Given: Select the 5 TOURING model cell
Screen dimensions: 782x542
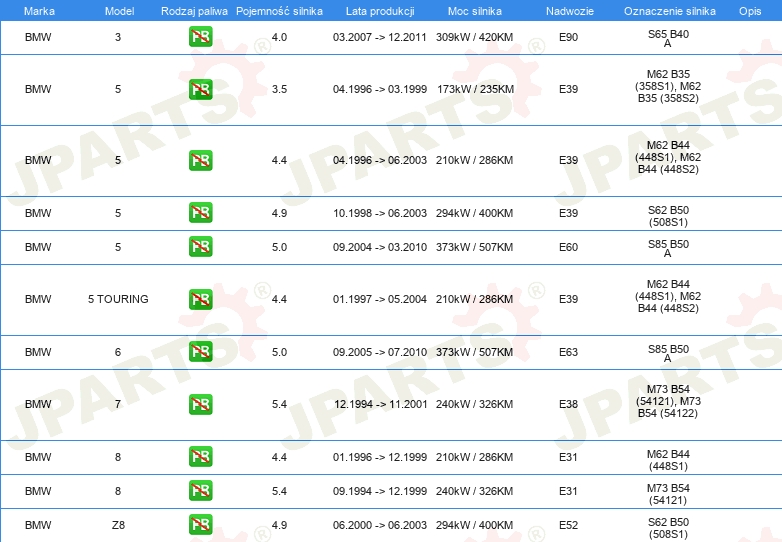Looking at the screenshot, I should 118,299.
